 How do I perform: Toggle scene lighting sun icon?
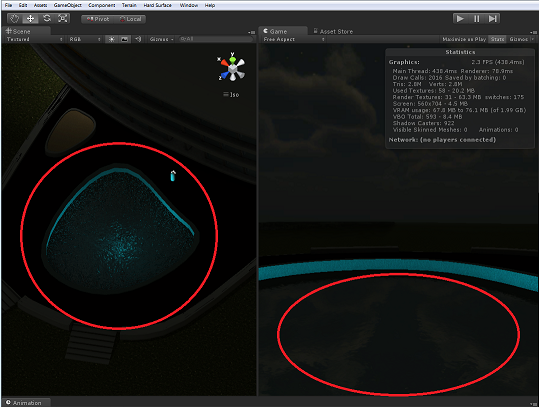[111, 39]
